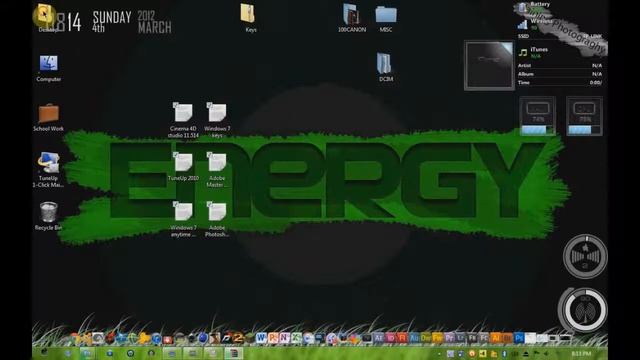Launch Audition (Au) from the dock
The image size is (640, 360).
click(414, 338)
